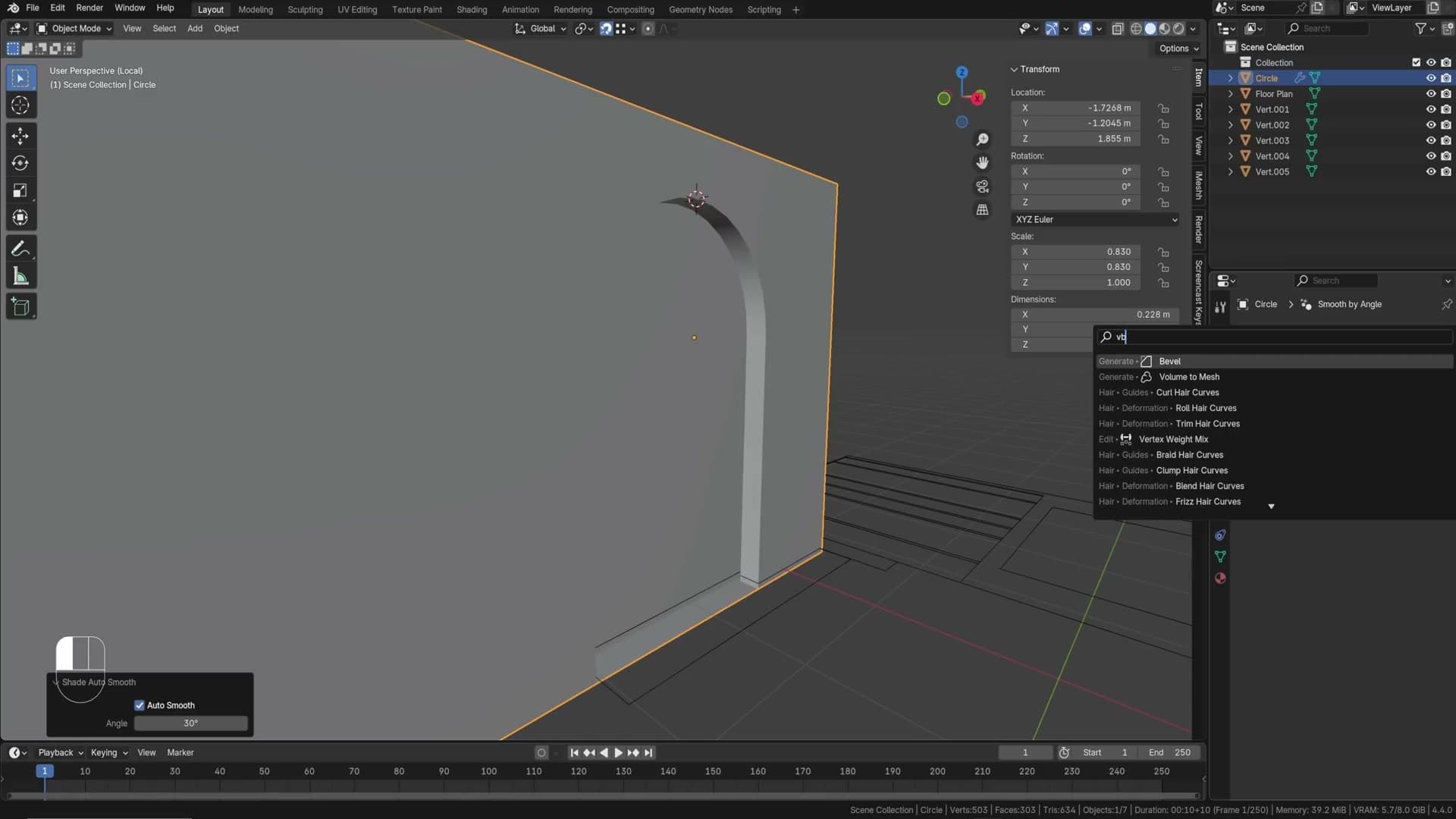Open the File menu

pyautogui.click(x=32, y=8)
